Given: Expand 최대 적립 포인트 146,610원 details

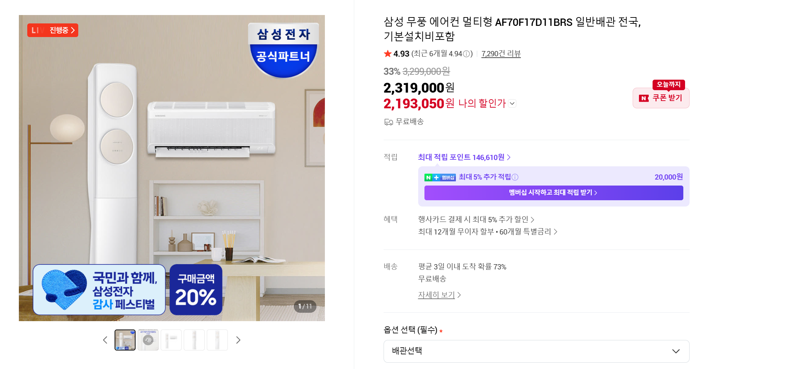Looking at the screenshot, I should click(464, 157).
